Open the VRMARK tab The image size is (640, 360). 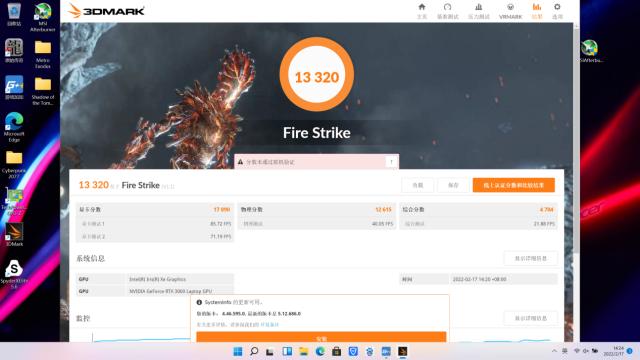pyautogui.click(x=510, y=11)
